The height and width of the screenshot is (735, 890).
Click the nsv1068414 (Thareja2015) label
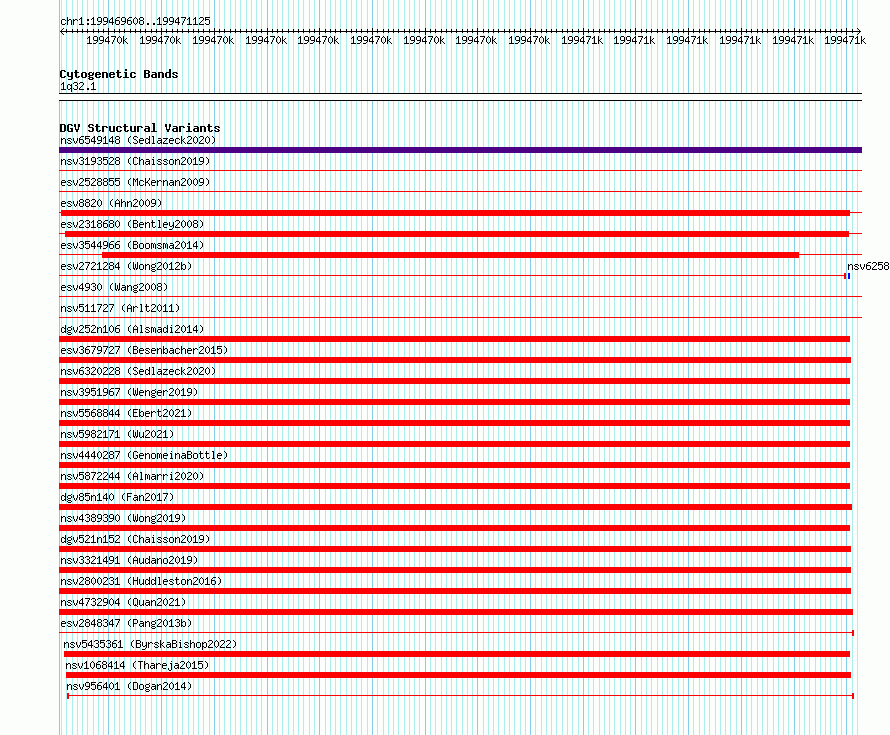pyautogui.click(x=137, y=665)
